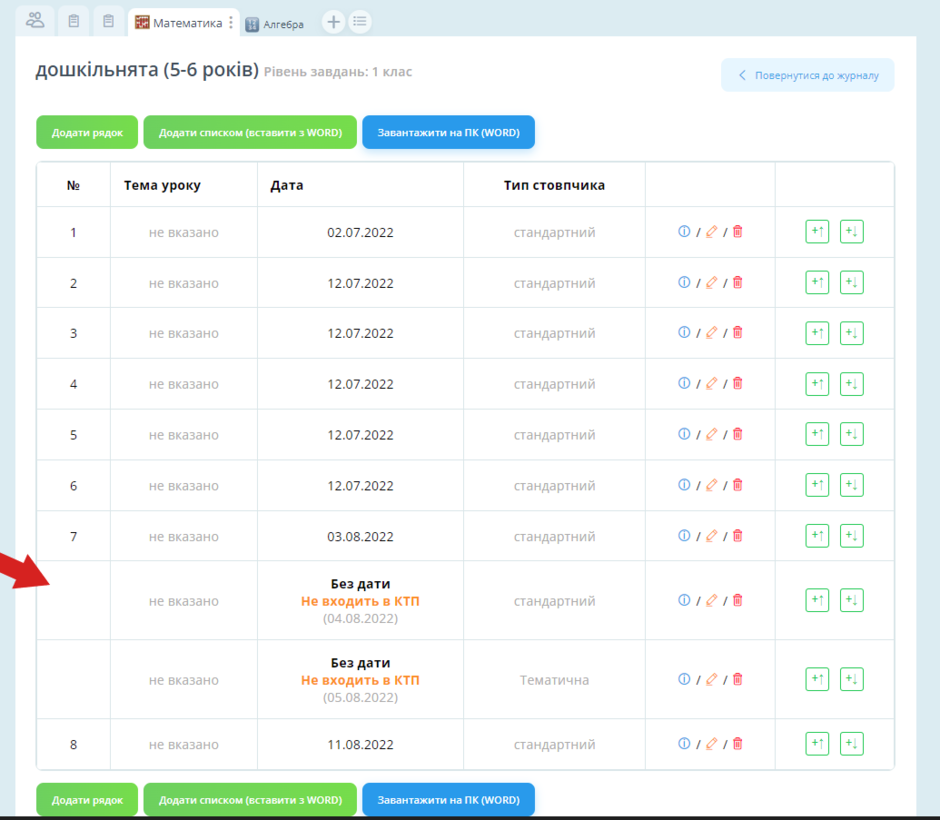
Task: Insert row below the Тематична row
Action: (852, 679)
